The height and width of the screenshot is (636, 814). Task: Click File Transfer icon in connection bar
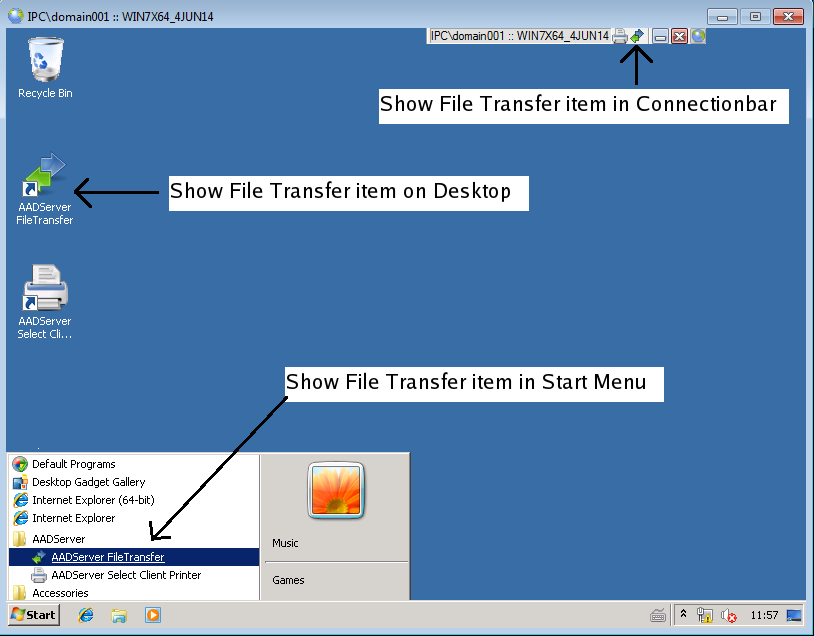[636, 36]
